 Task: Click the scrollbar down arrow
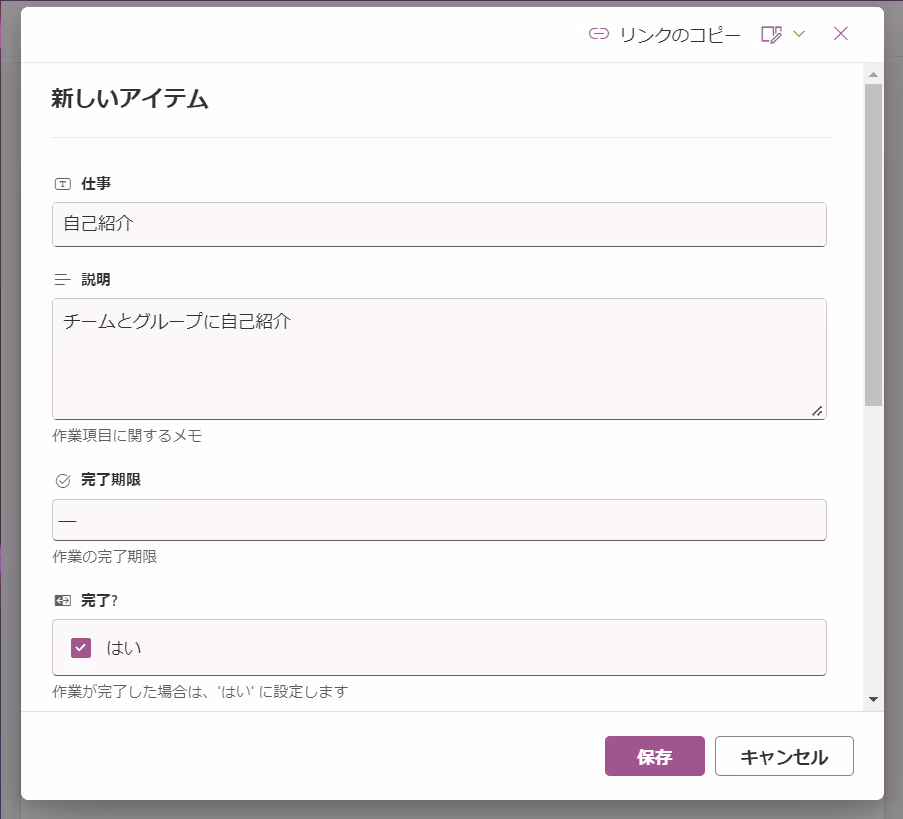click(874, 699)
